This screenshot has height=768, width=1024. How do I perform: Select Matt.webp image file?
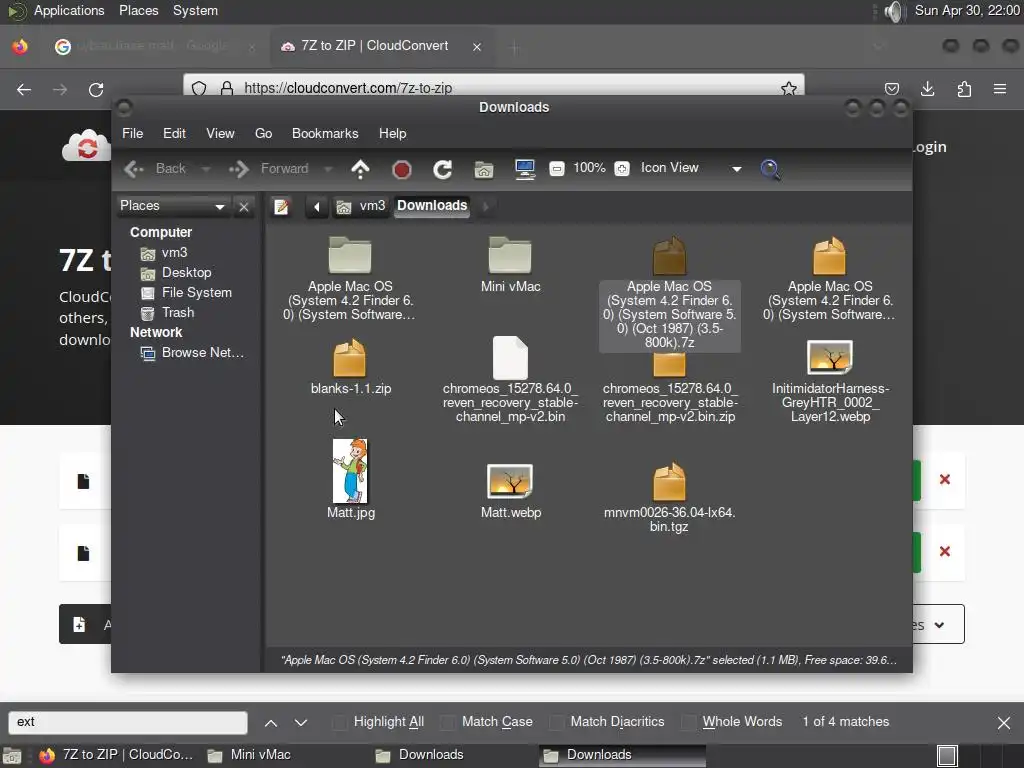click(x=510, y=491)
